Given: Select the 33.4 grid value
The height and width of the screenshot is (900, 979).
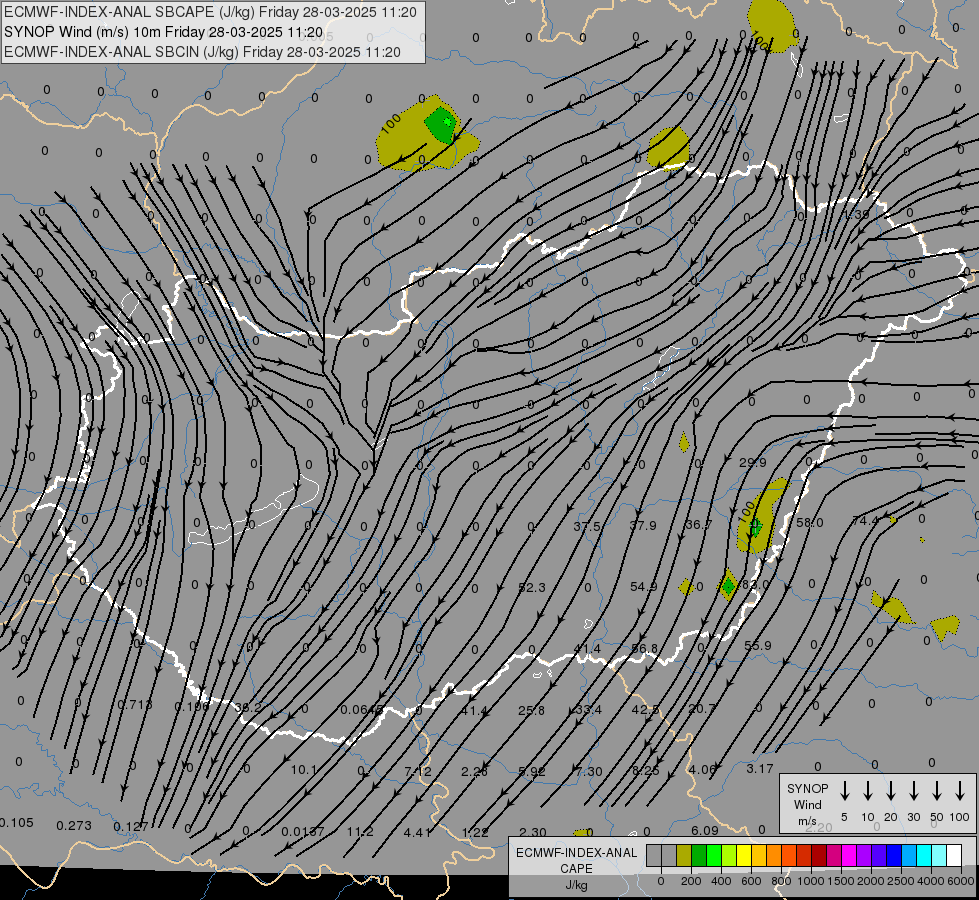Looking at the screenshot, I should 588,710.
